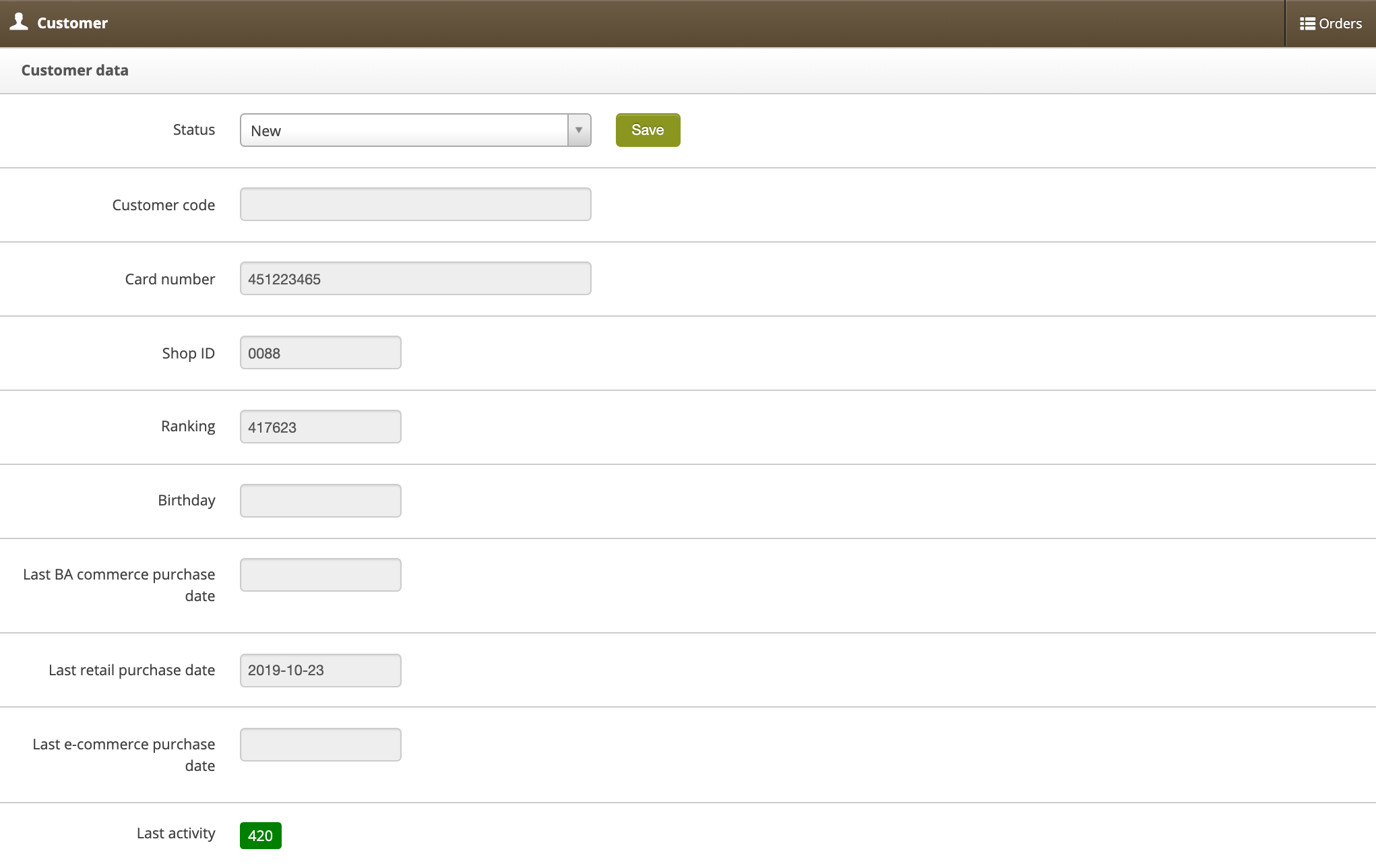
Task: Click the Status label
Action: 194,129
